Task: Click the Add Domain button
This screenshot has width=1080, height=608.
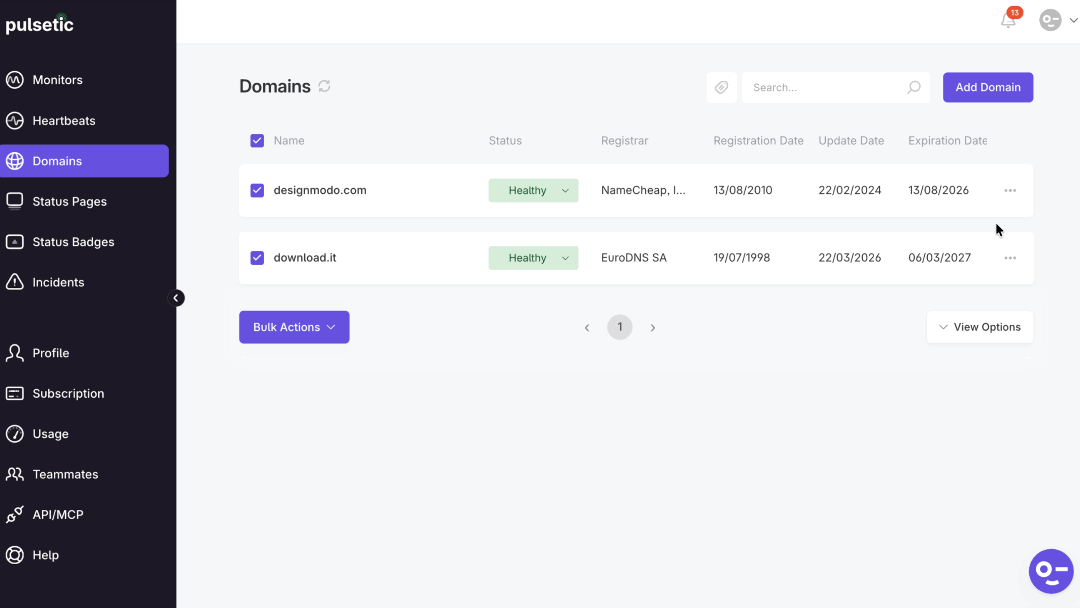Action: tap(988, 87)
